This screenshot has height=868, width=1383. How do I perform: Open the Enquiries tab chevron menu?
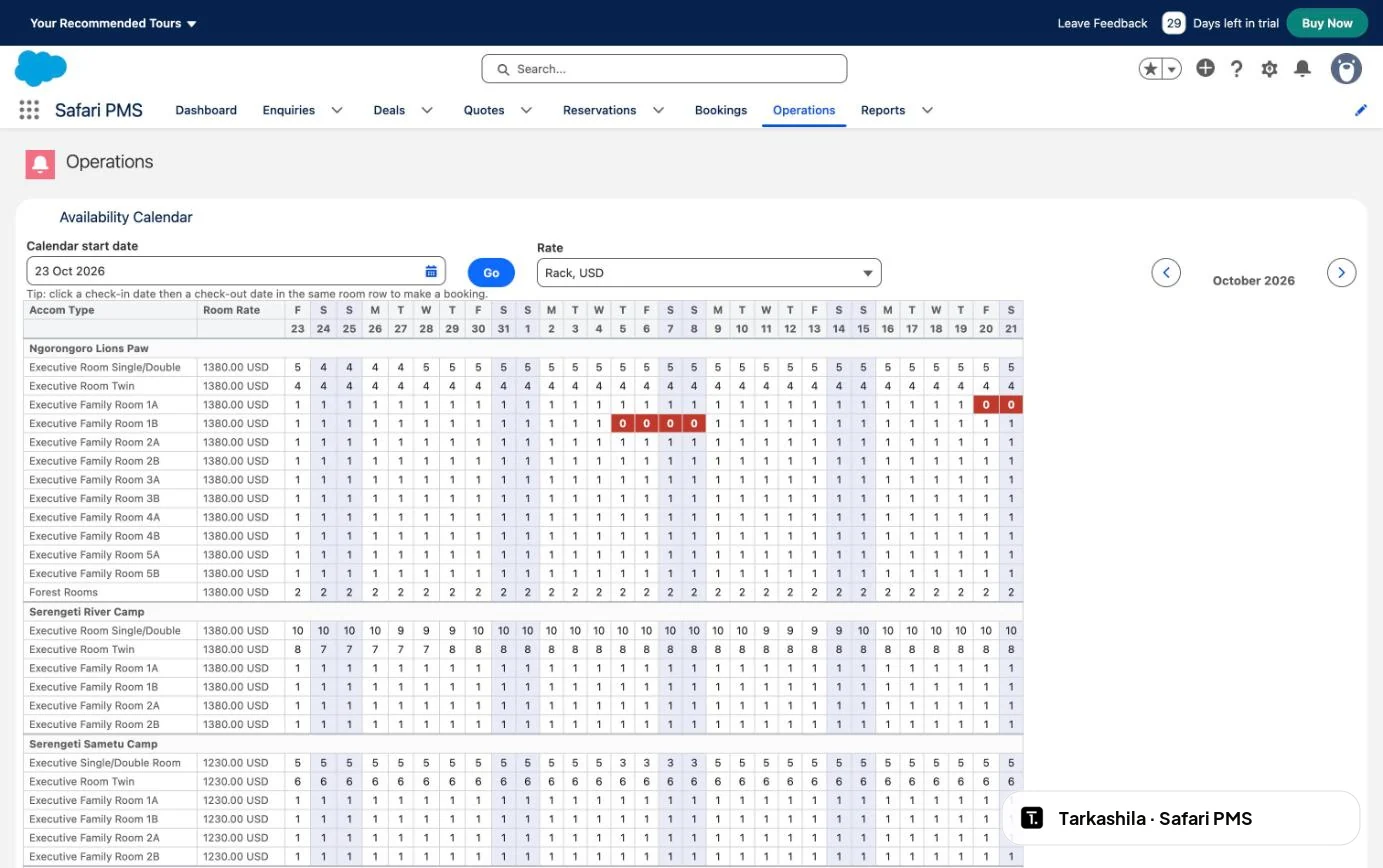coord(337,110)
